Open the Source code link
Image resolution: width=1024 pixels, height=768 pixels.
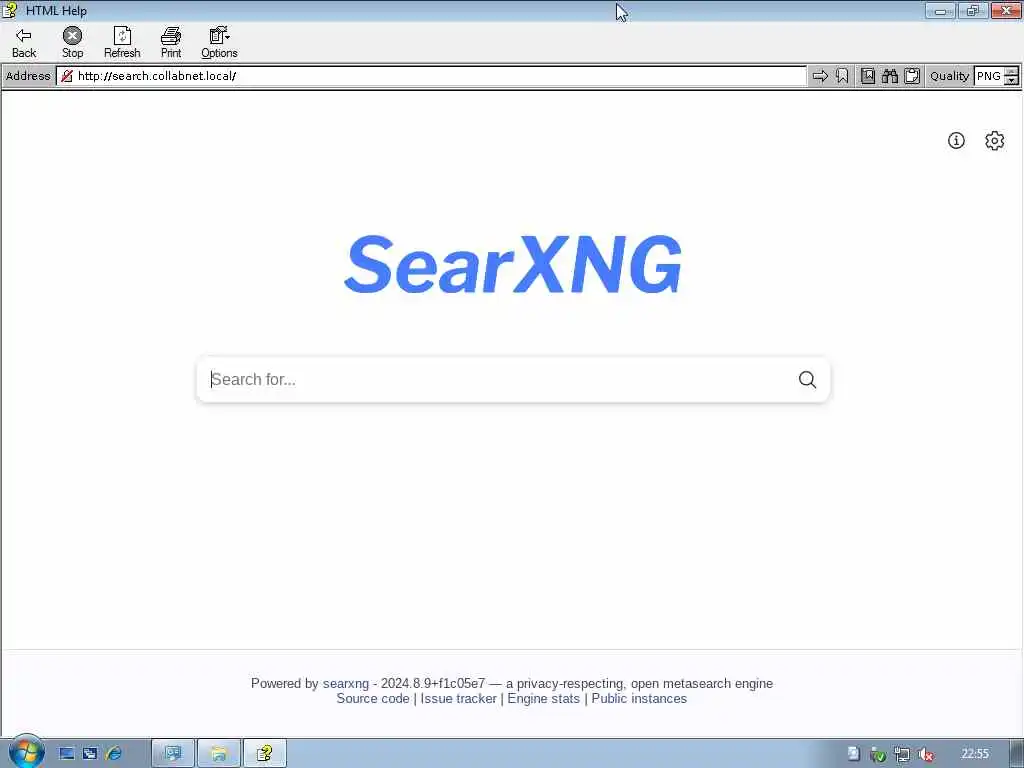coord(373,699)
